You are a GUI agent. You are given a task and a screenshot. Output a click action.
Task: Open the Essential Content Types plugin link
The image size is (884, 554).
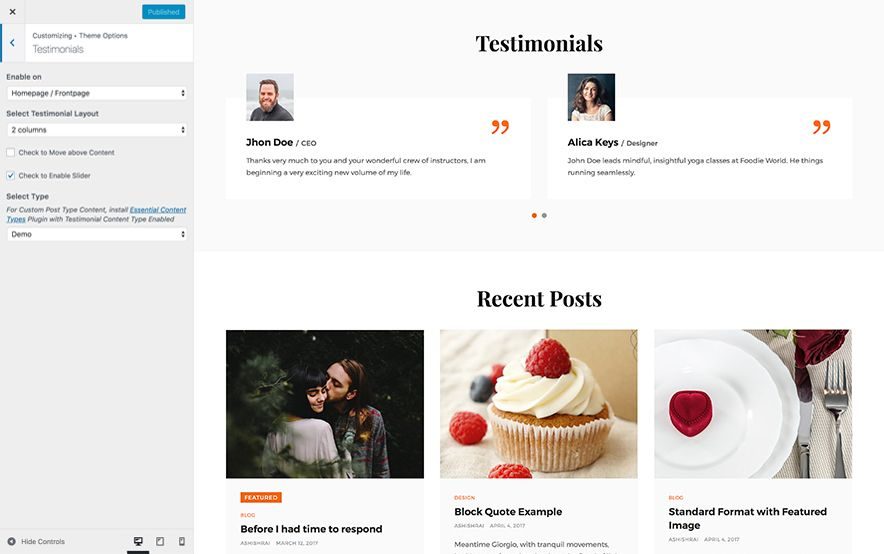click(x=96, y=214)
